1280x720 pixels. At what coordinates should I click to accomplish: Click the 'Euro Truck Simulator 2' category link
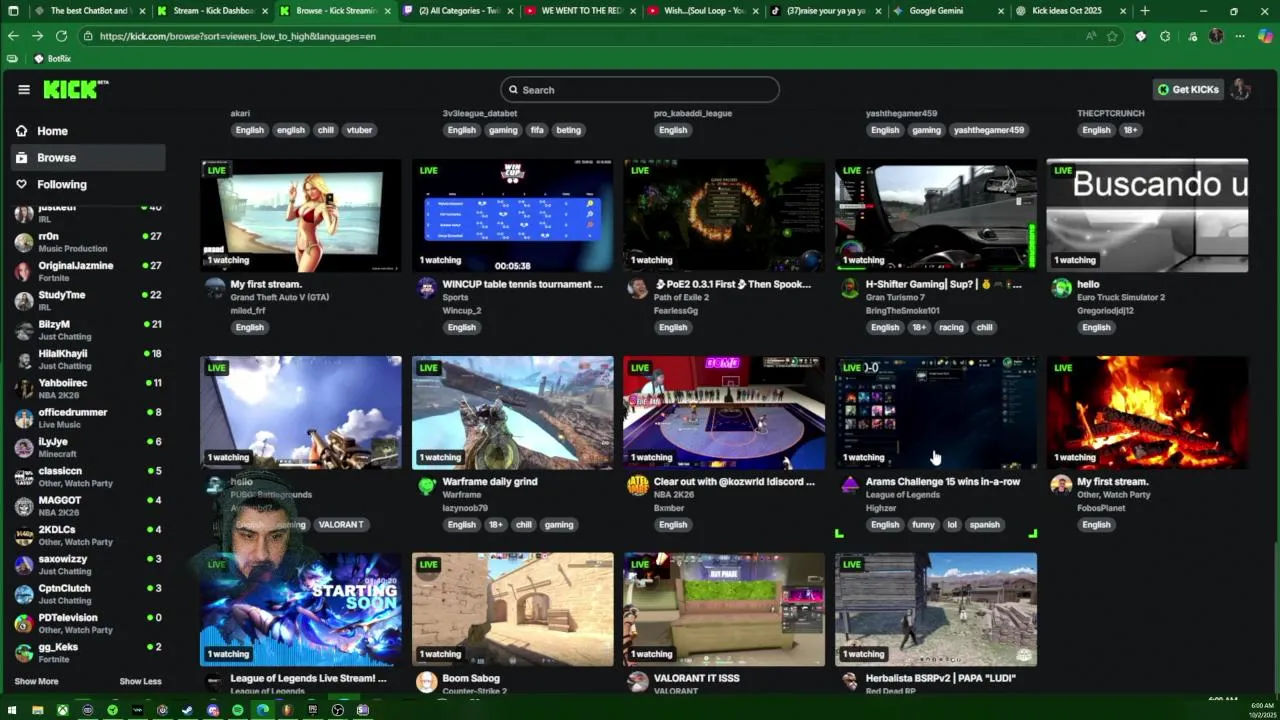(x=1121, y=297)
